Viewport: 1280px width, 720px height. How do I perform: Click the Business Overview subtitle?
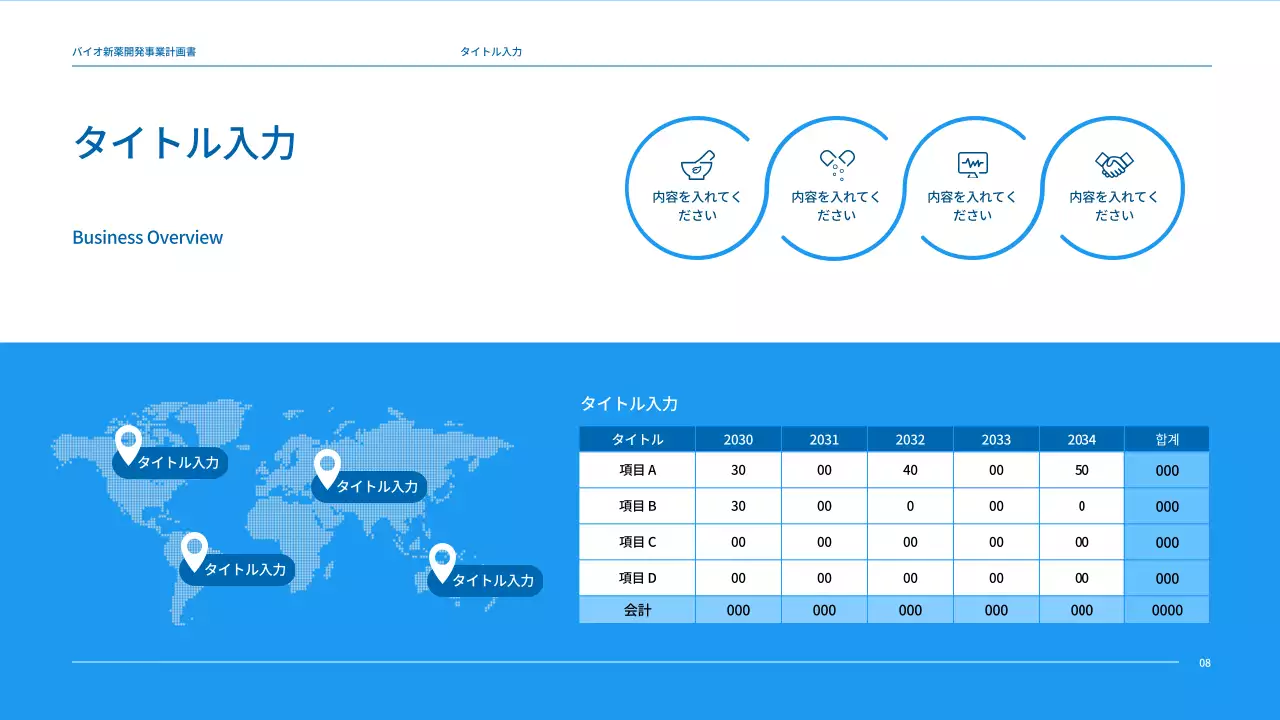pyautogui.click(x=148, y=238)
